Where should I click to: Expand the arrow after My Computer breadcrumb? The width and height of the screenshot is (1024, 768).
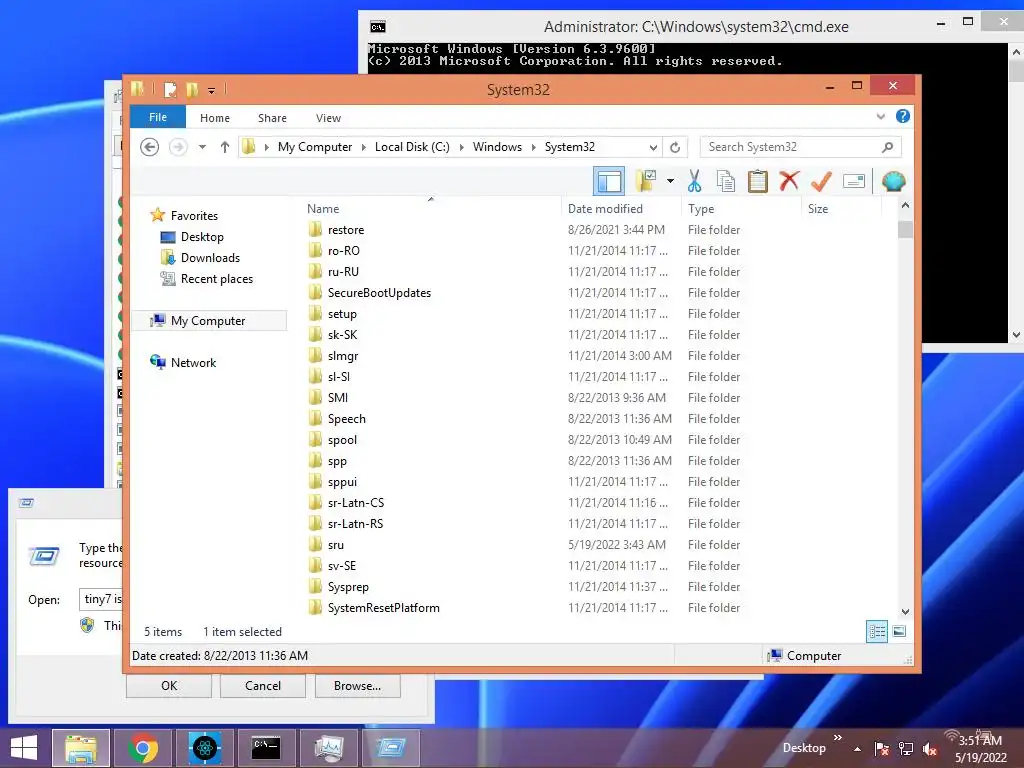[x=364, y=148]
